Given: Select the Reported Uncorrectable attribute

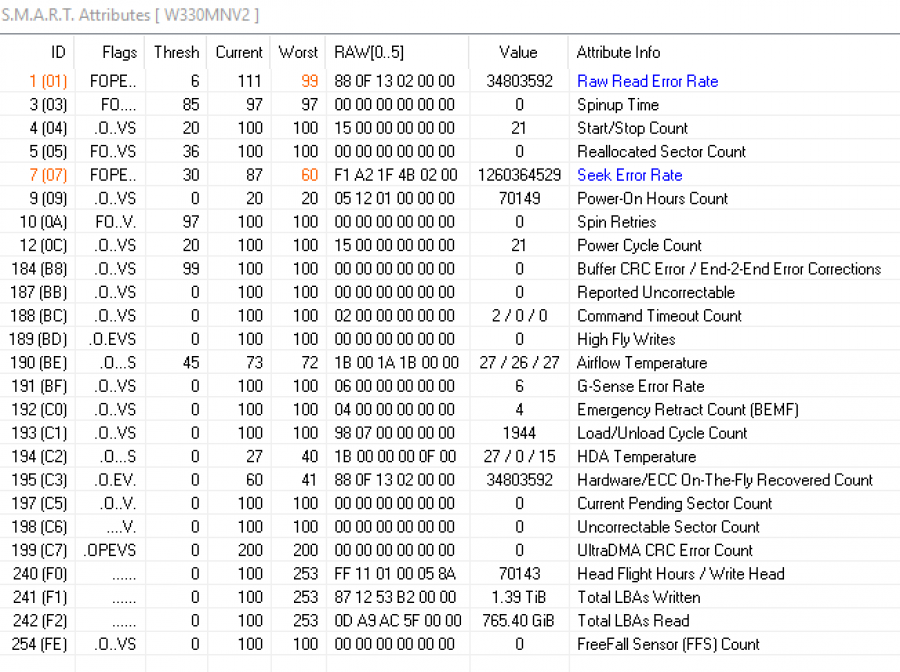Looking at the screenshot, I should 450,292.
